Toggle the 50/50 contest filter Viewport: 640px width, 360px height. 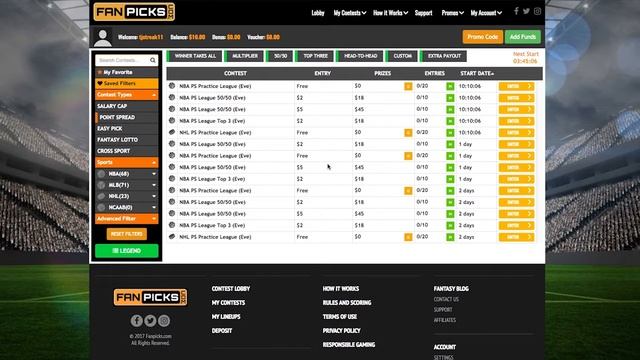280,56
